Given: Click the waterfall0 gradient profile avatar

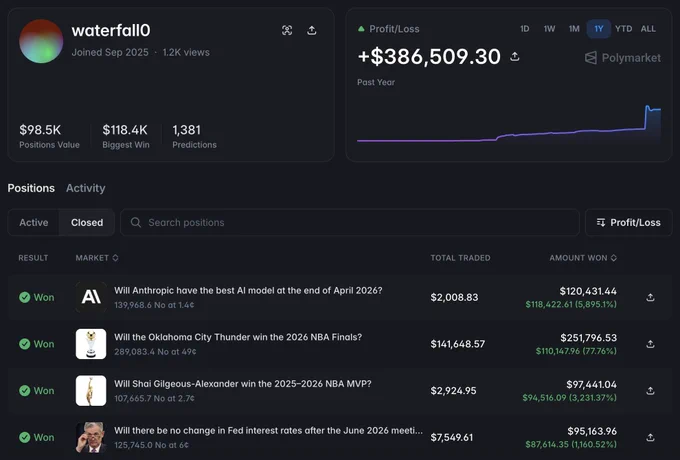Looking at the screenshot, I should tap(41, 41).
